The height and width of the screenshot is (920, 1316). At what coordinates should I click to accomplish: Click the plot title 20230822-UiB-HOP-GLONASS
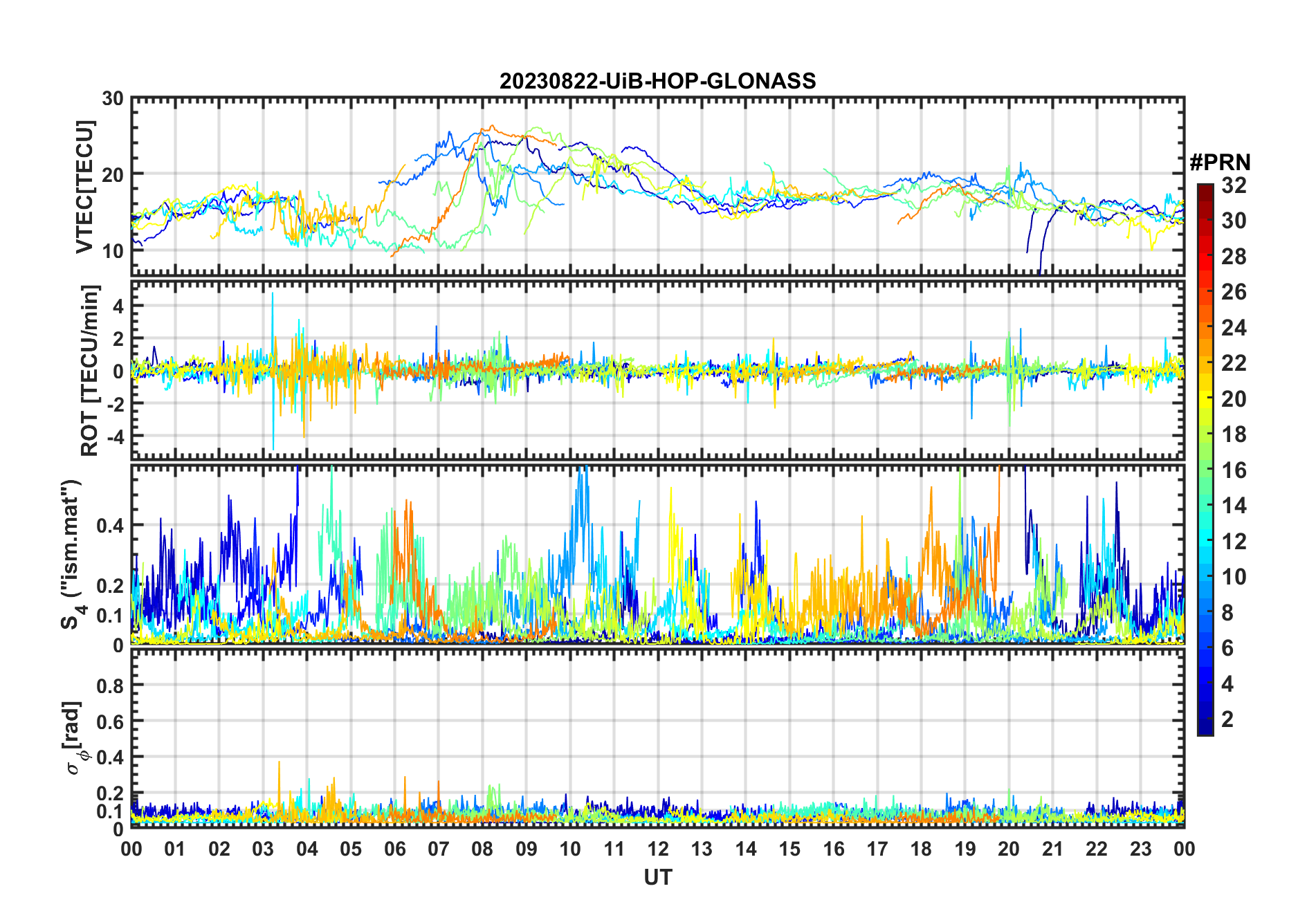(657, 81)
